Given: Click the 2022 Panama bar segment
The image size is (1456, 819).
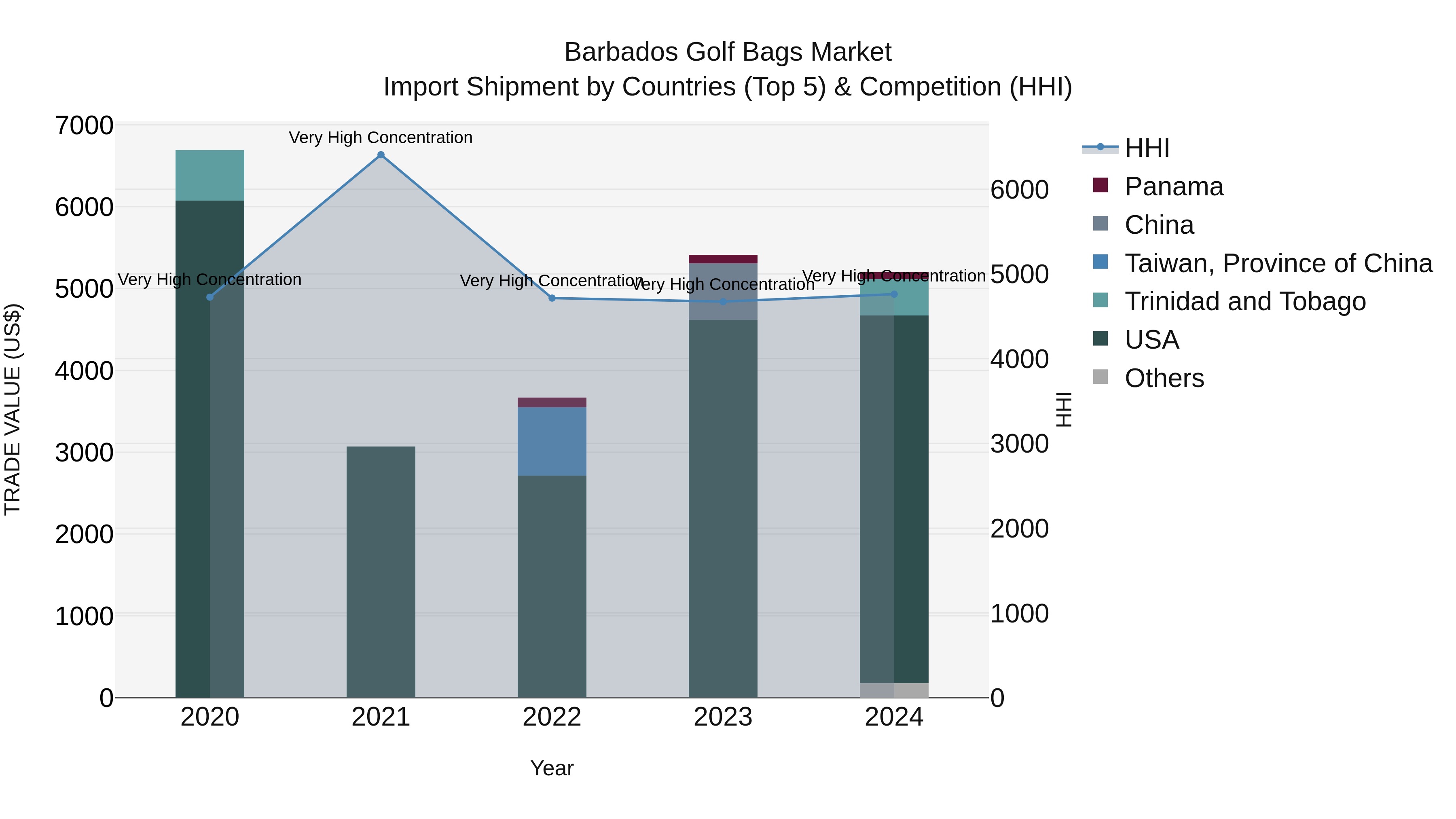Looking at the screenshot, I should tap(552, 402).
